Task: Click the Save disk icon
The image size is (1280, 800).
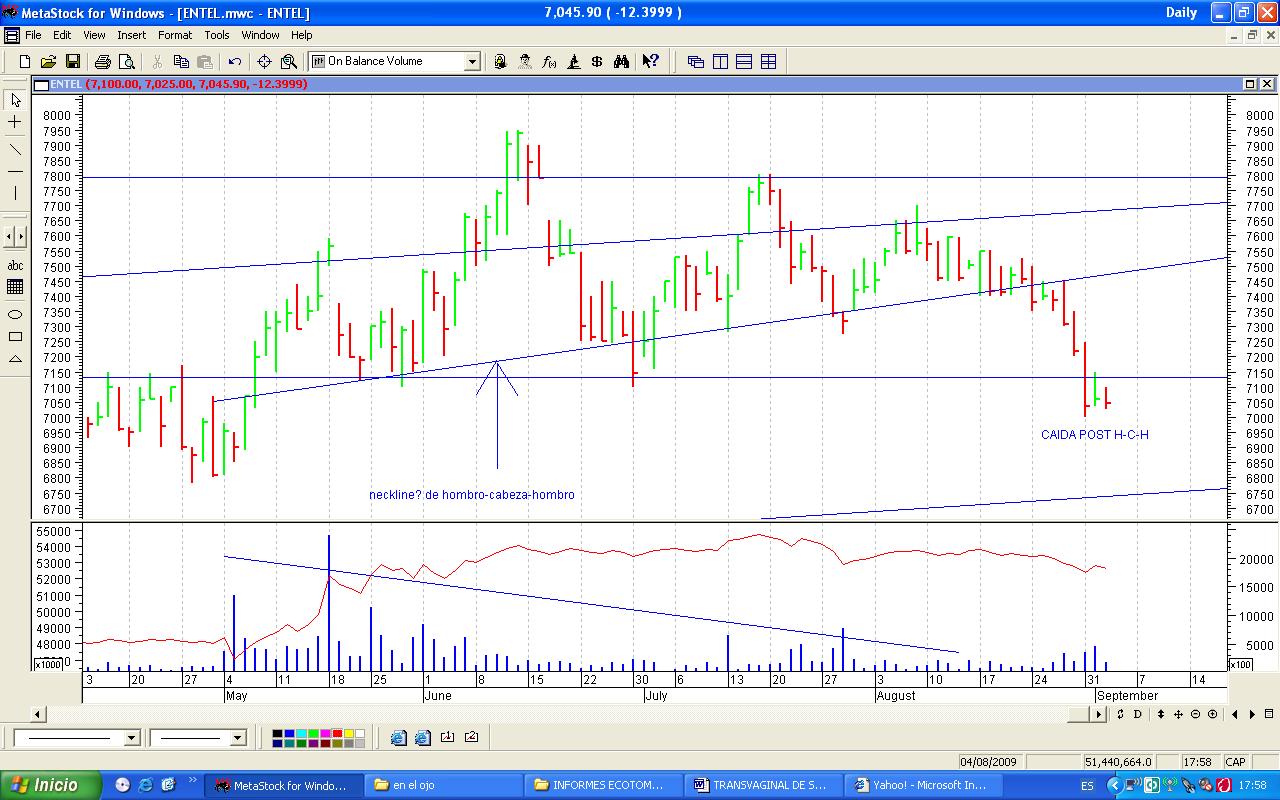Action: 72,61
